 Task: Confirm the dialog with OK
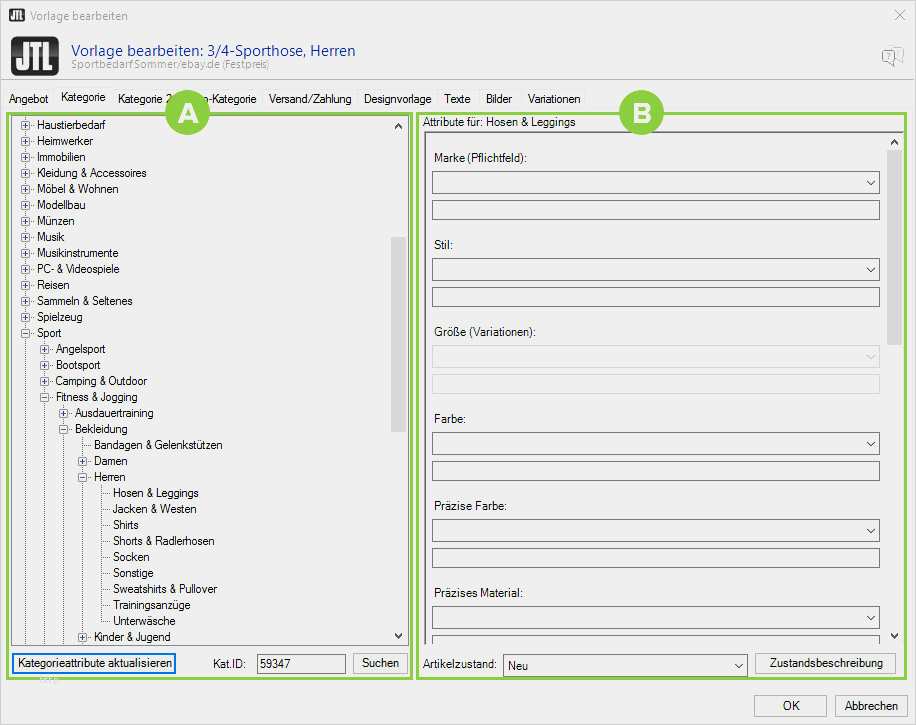tap(791, 705)
